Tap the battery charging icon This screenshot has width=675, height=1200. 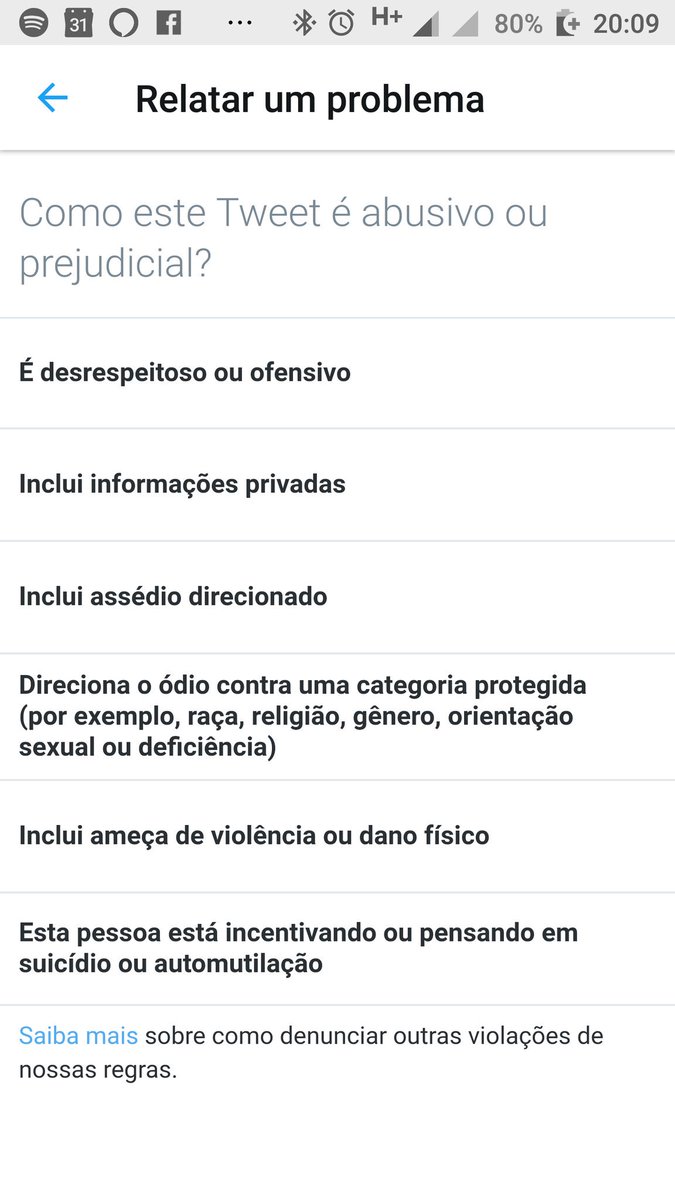pos(568,22)
